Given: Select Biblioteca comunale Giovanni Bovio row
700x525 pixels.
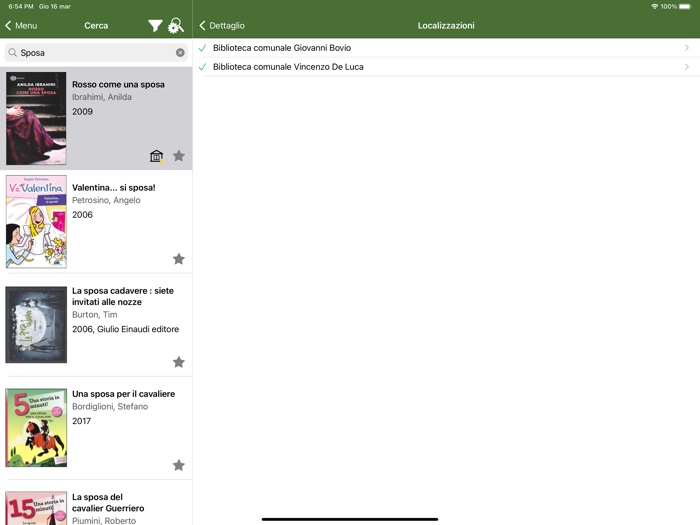Looking at the screenshot, I should pos(446,48).
